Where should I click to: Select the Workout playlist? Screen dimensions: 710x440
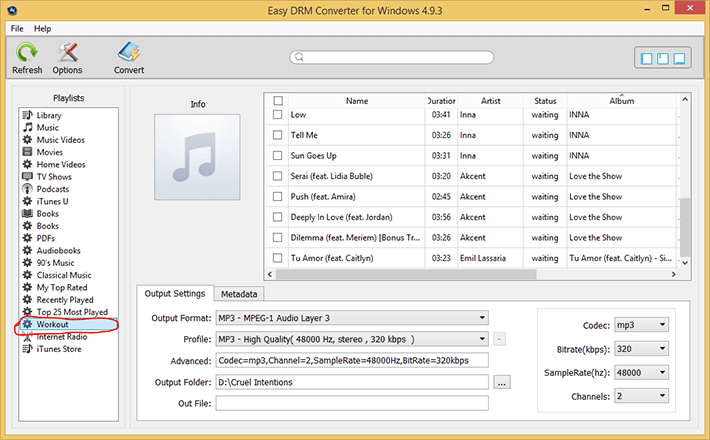[68, 324]
